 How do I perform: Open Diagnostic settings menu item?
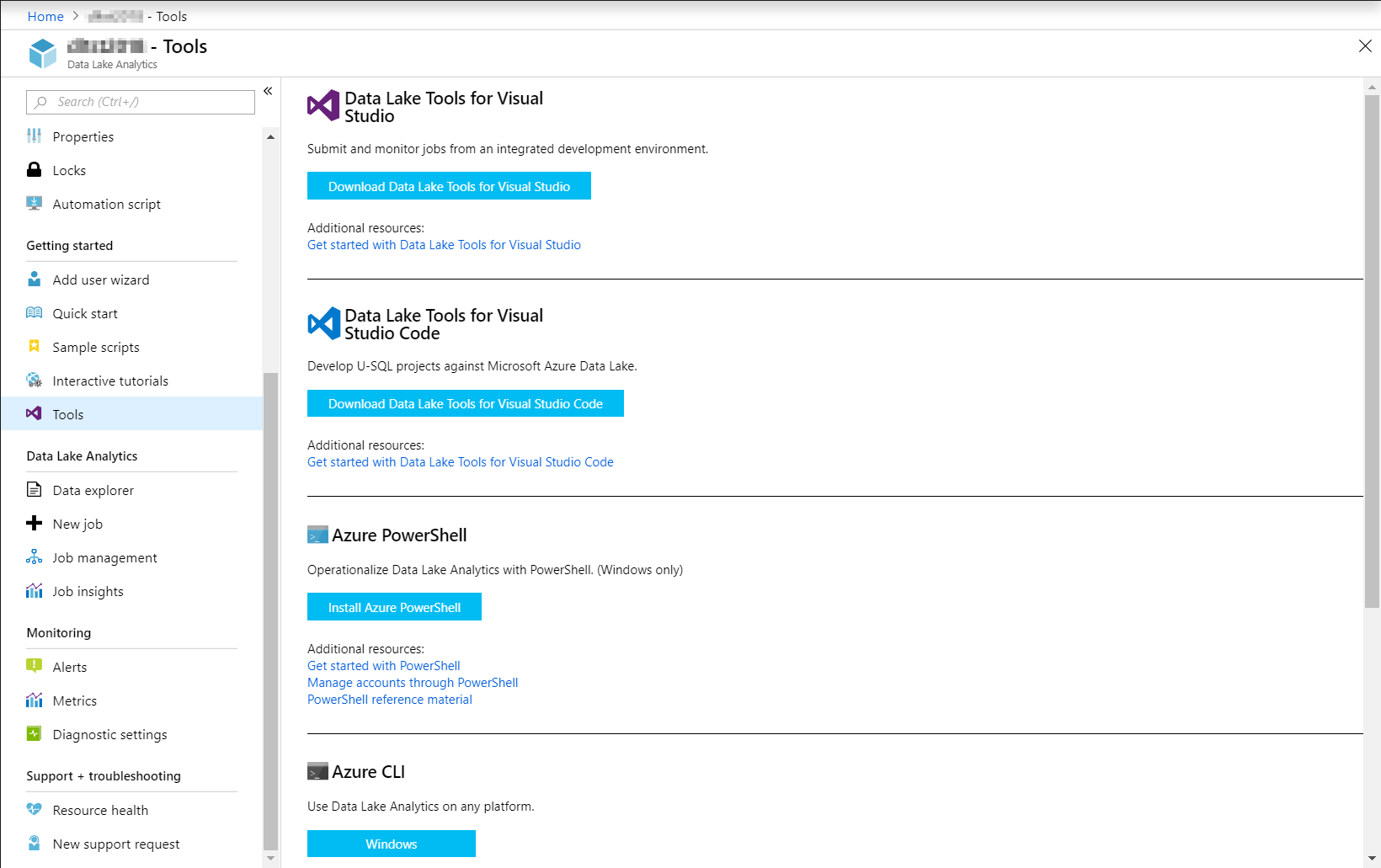[132, 734]
